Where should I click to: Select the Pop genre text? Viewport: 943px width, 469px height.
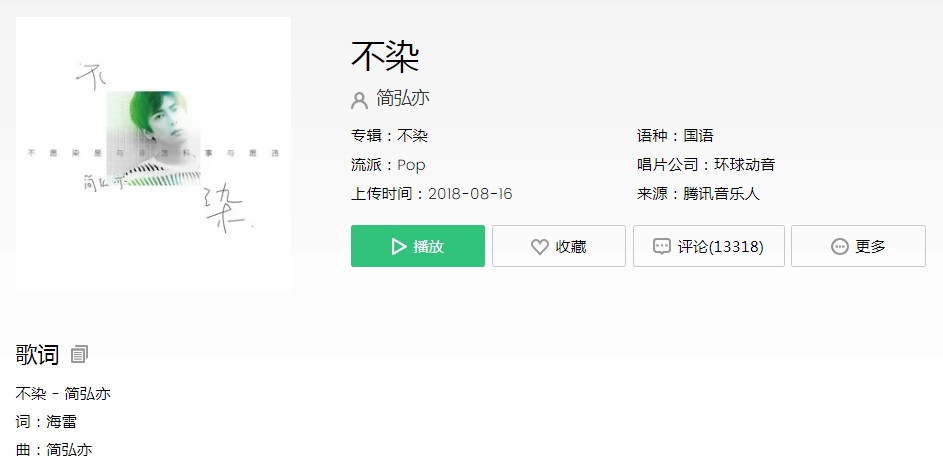(411, 165)
